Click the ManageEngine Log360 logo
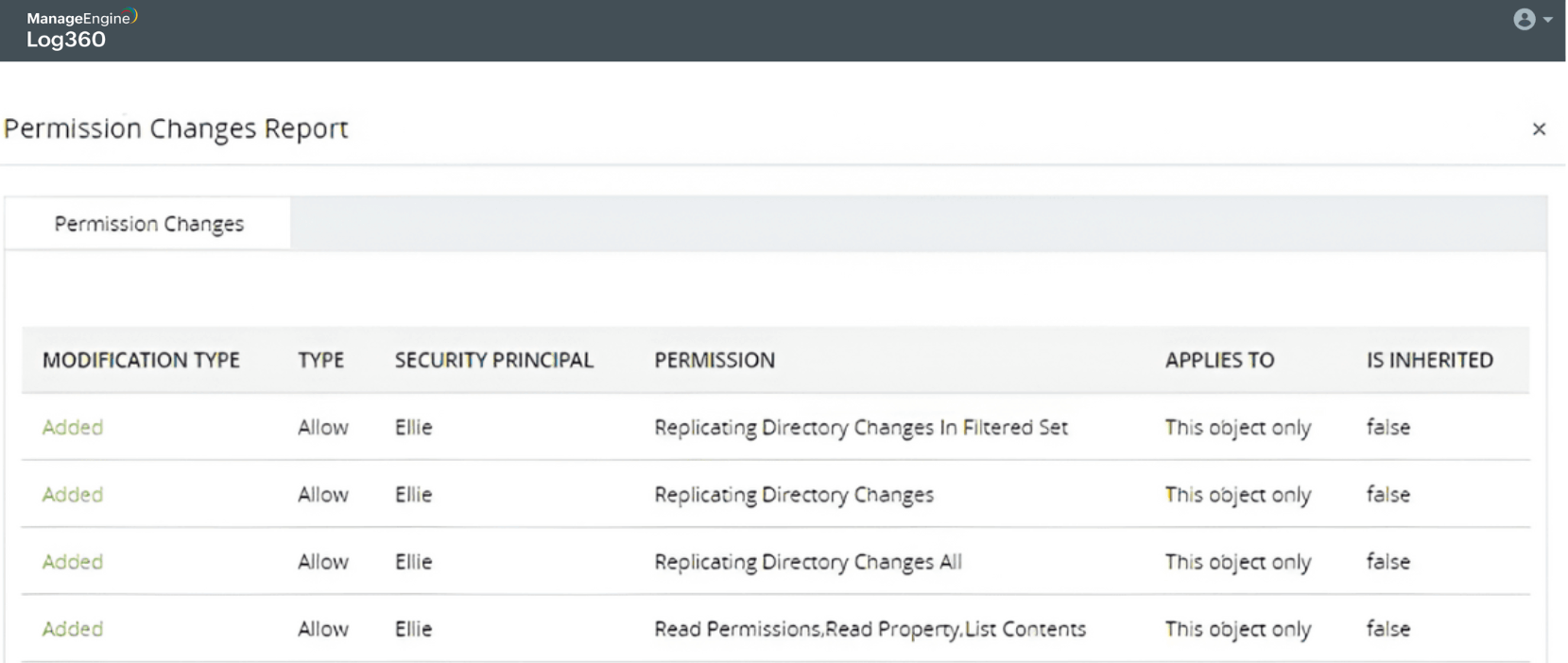 pyautogui.click(x=81, y=29)
